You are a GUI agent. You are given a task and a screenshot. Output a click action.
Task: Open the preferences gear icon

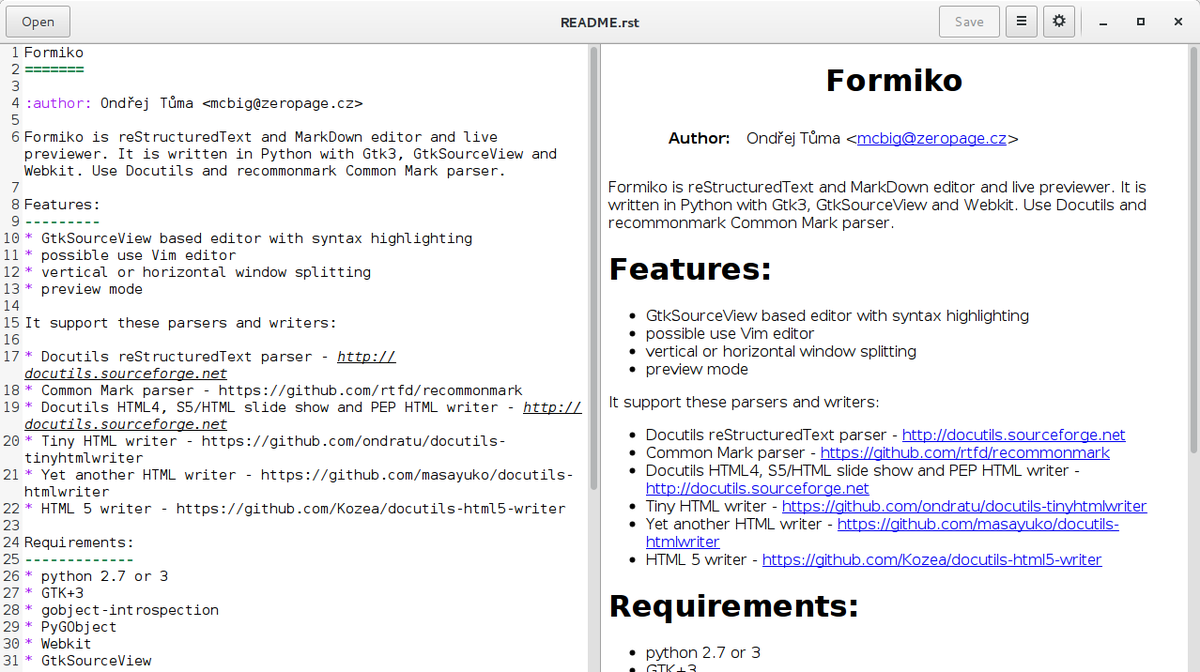[1059, 21]
